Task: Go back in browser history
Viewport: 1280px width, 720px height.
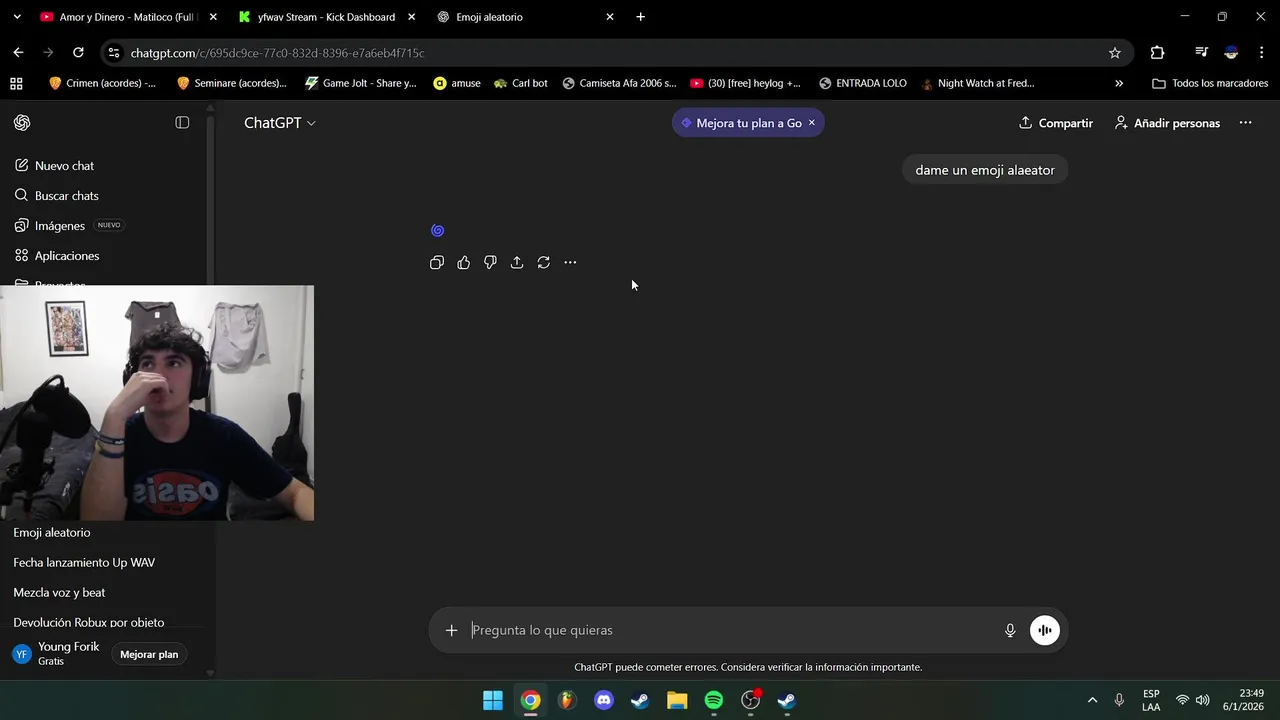Action: [x=18, y=53]
